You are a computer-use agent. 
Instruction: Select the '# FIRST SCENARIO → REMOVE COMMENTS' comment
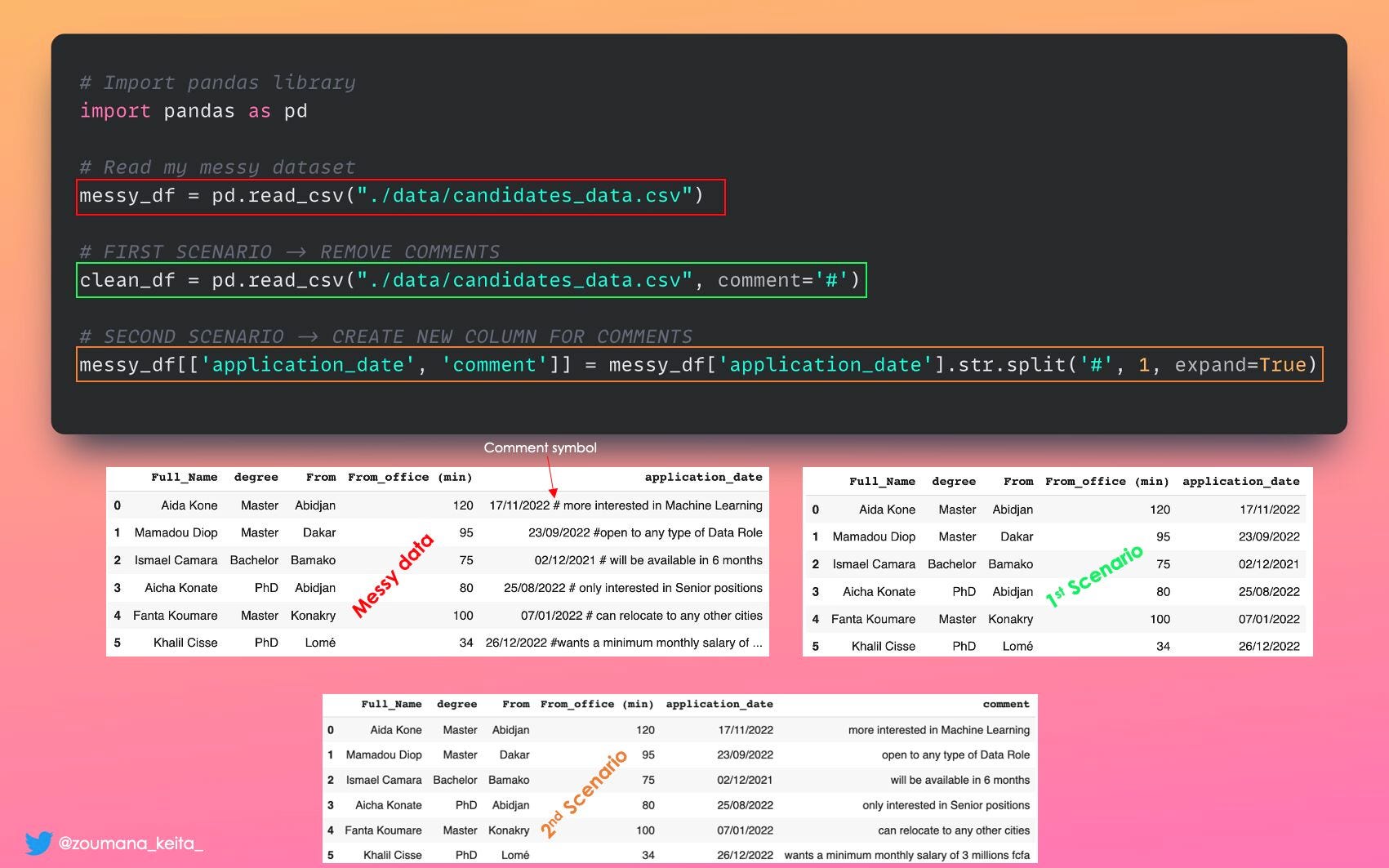point(289,251)
